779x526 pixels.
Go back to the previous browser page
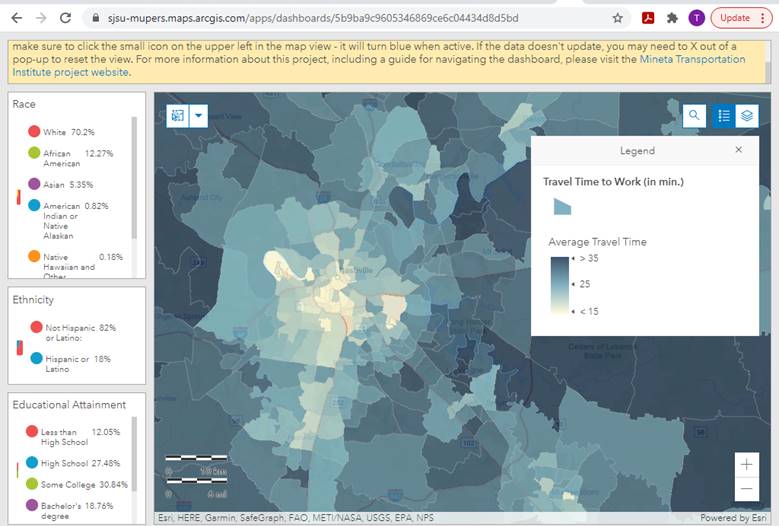[x=16, y=18]
